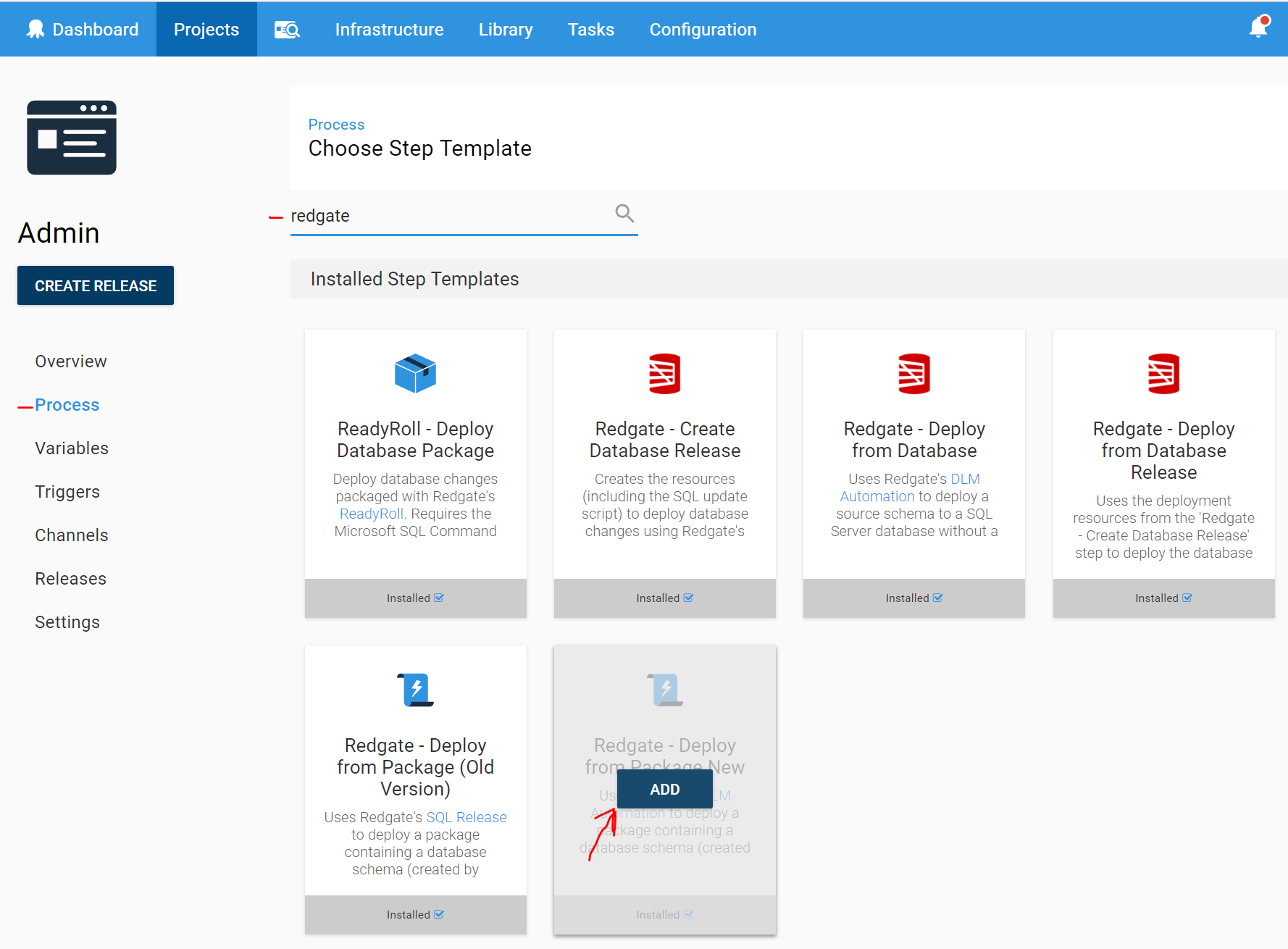Open the SQL Release link
1288x949 pixels.
tap(467, 817)
